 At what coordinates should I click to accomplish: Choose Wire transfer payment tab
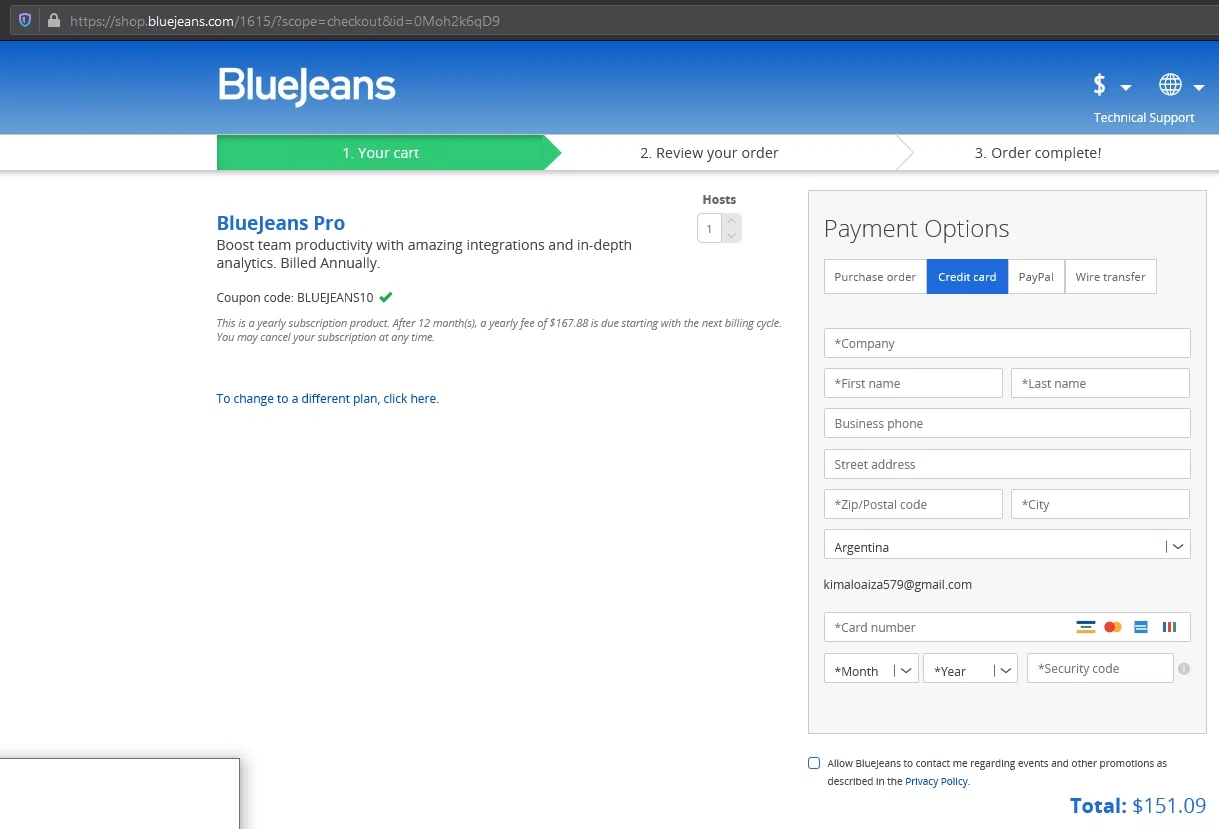click(x=1110, y=277)
